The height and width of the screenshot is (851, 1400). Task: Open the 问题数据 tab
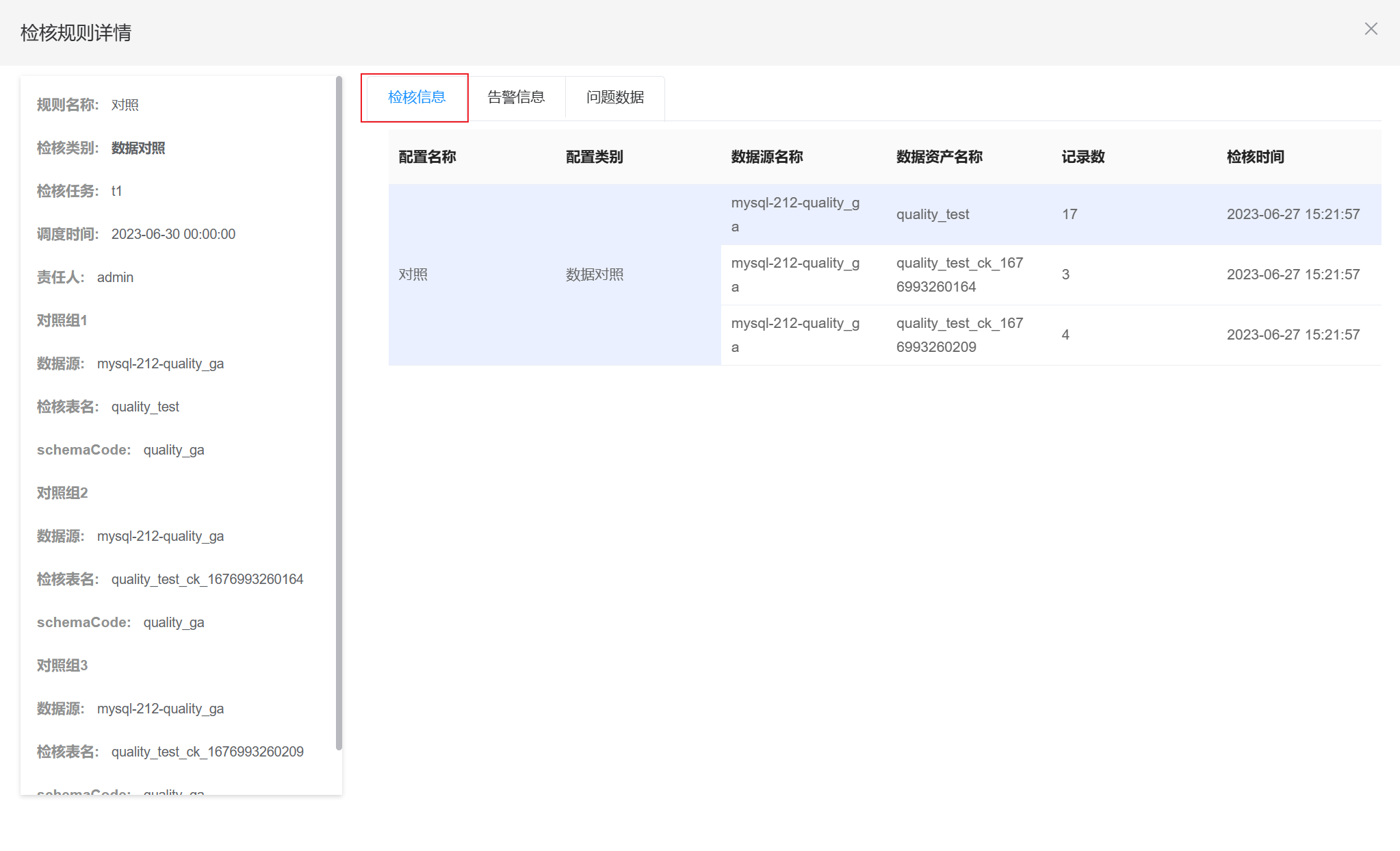point(614,97)
